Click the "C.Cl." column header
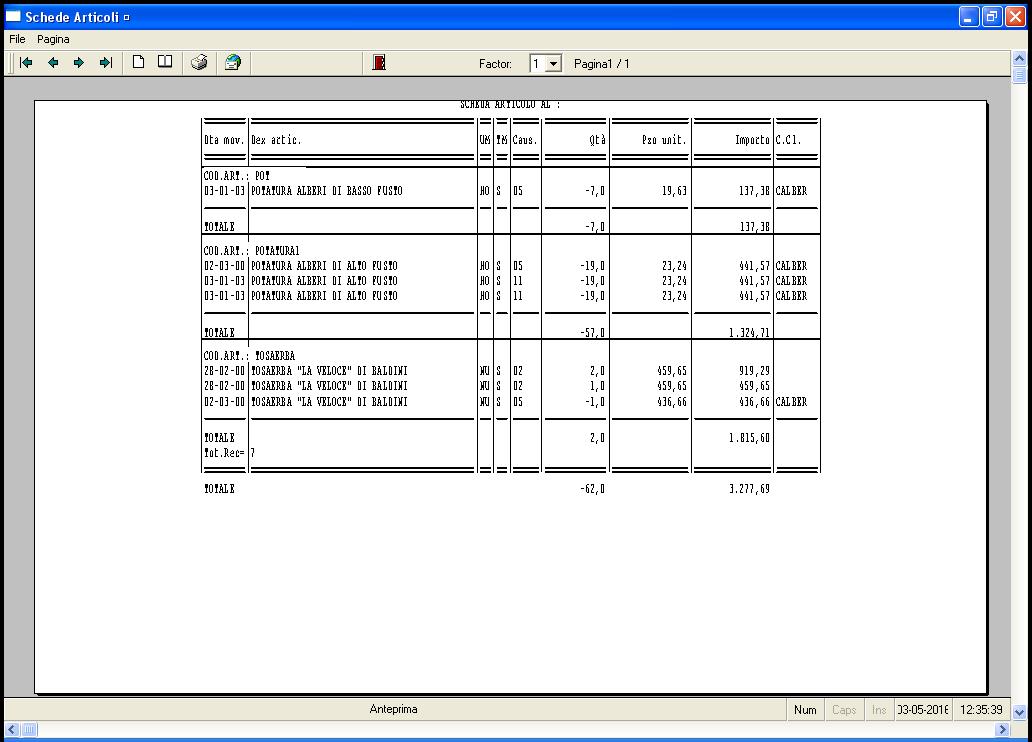Screen dimensions: 1032x742 tap(788, 140)
